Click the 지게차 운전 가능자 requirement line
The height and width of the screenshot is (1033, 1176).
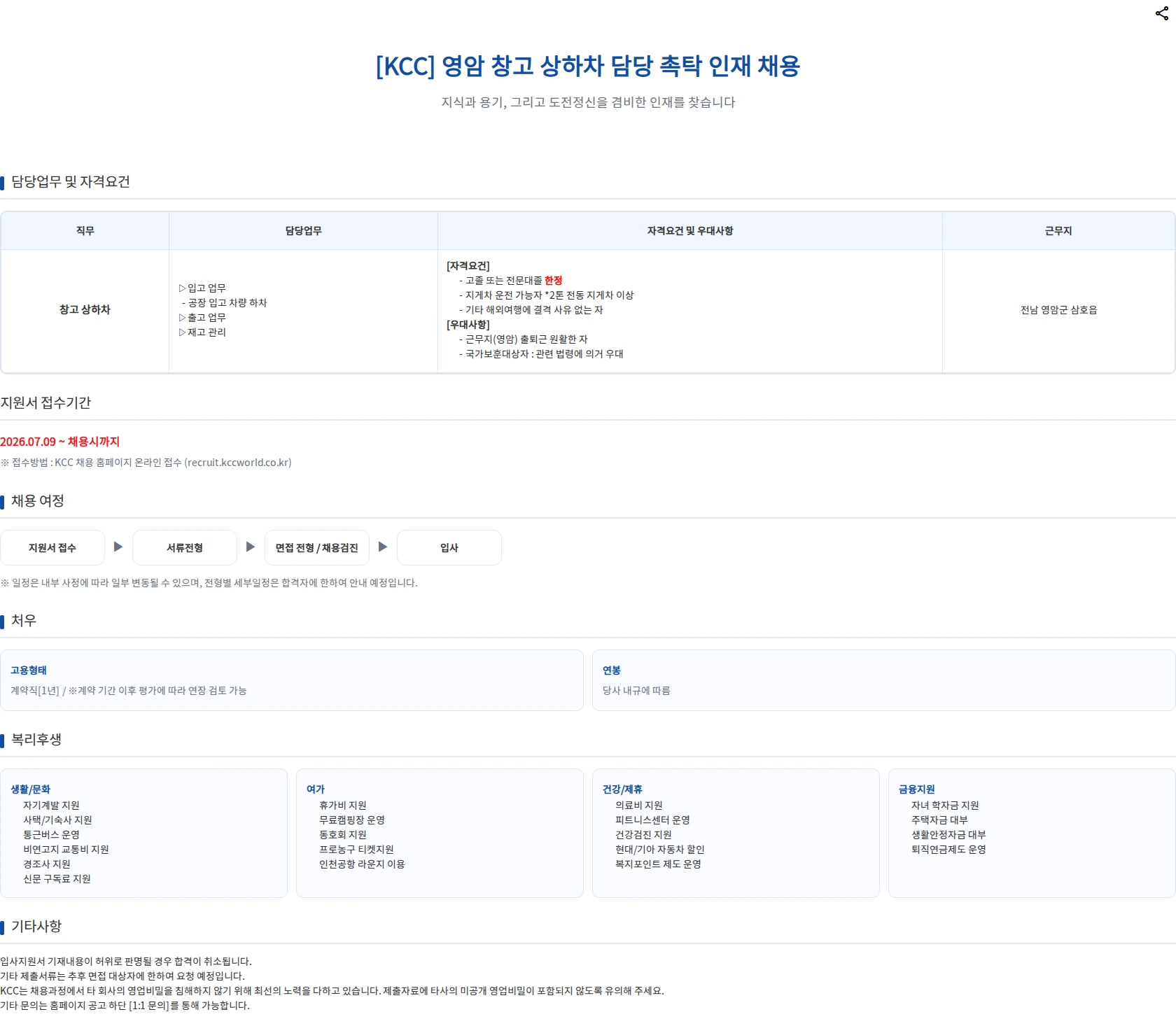(x=547, y=295)
